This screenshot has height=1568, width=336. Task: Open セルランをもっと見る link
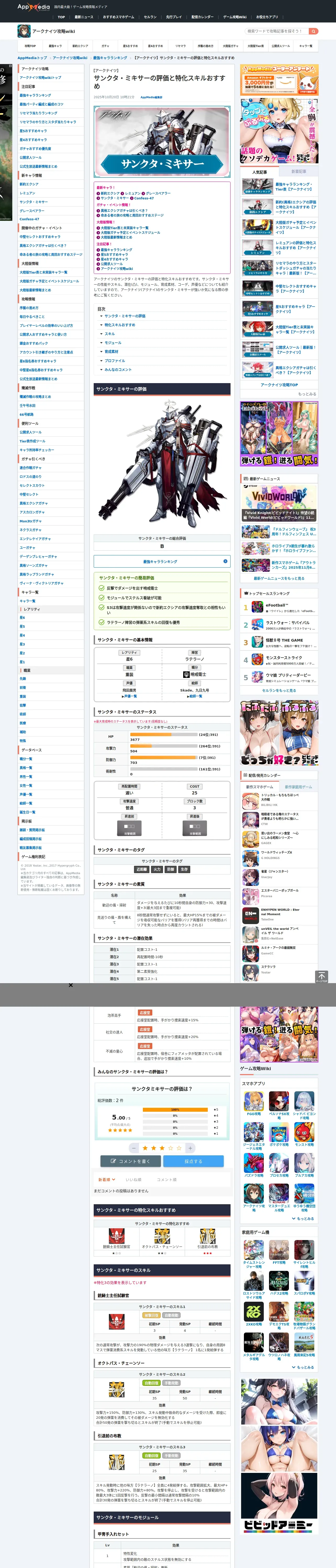pyautogui.click(x=279, y=690)
